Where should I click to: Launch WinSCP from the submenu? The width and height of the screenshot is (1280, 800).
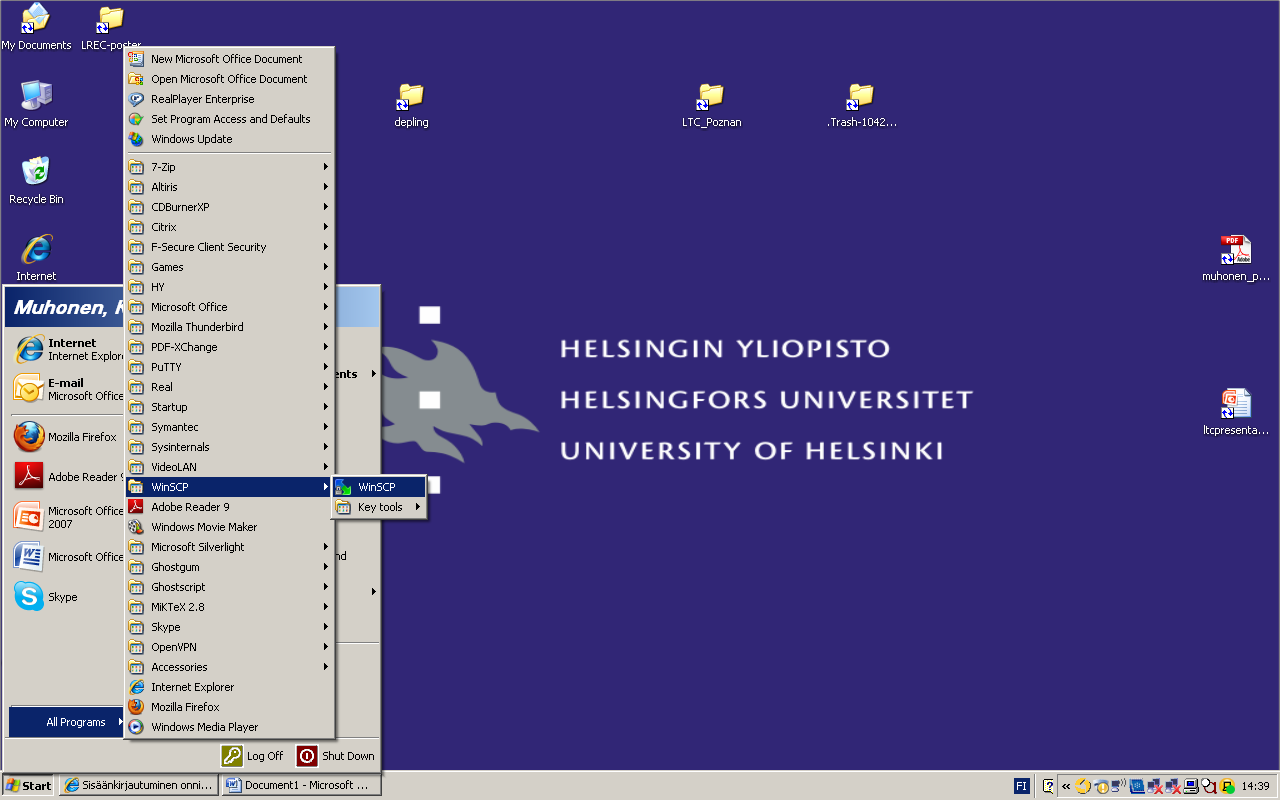coord(377,487)
